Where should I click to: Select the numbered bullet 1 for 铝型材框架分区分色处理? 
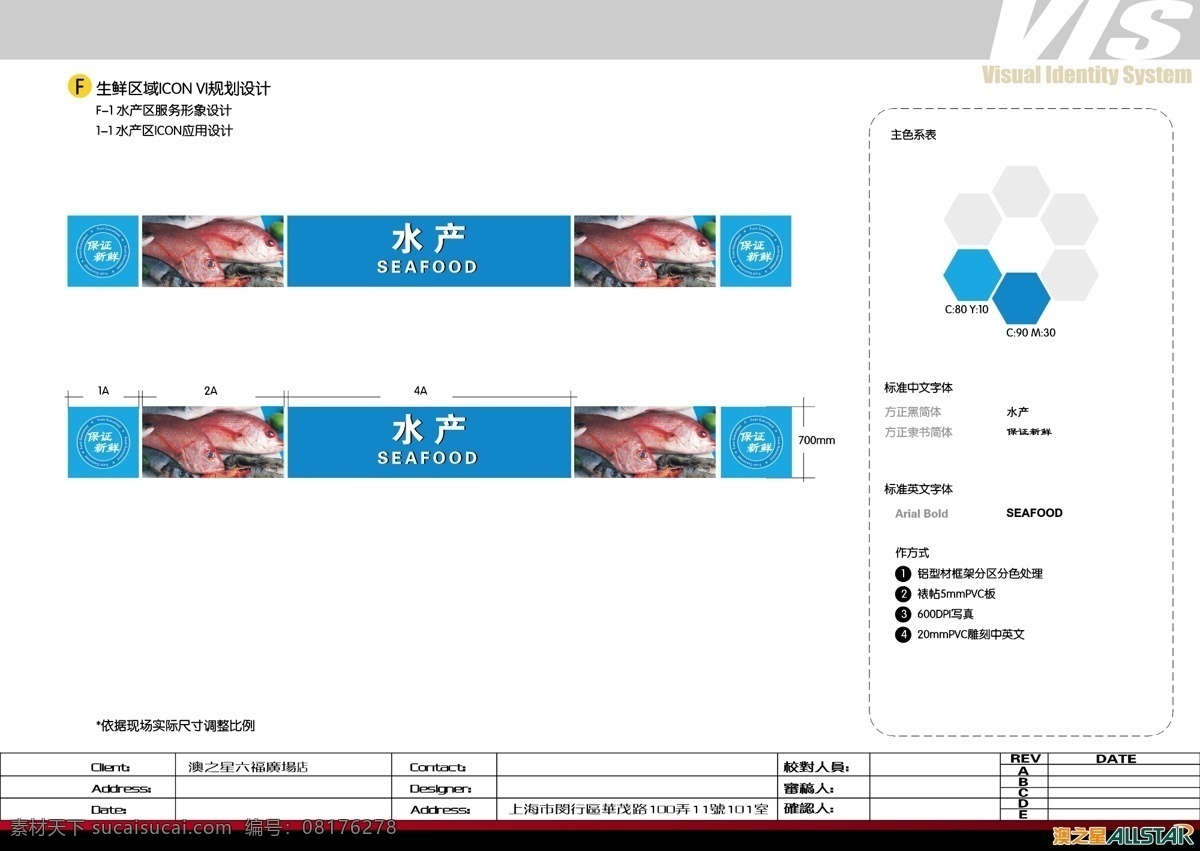[x=904, y=574]
